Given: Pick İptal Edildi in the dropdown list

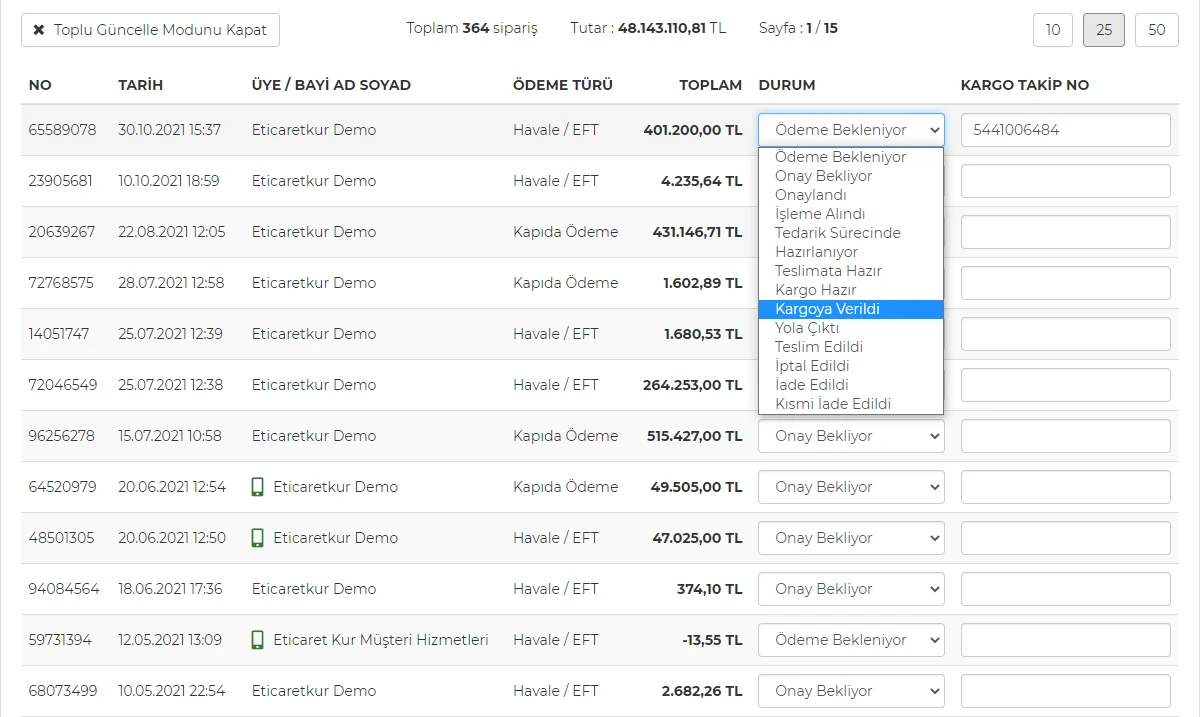Looking at the screenshot, I should (x=850, y=366).
